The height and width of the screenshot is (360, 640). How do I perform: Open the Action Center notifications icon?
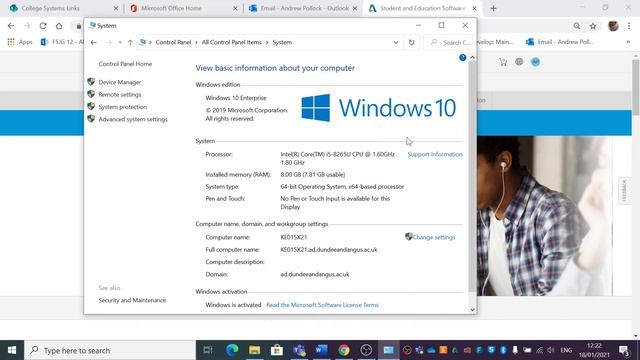coord(623,350)
